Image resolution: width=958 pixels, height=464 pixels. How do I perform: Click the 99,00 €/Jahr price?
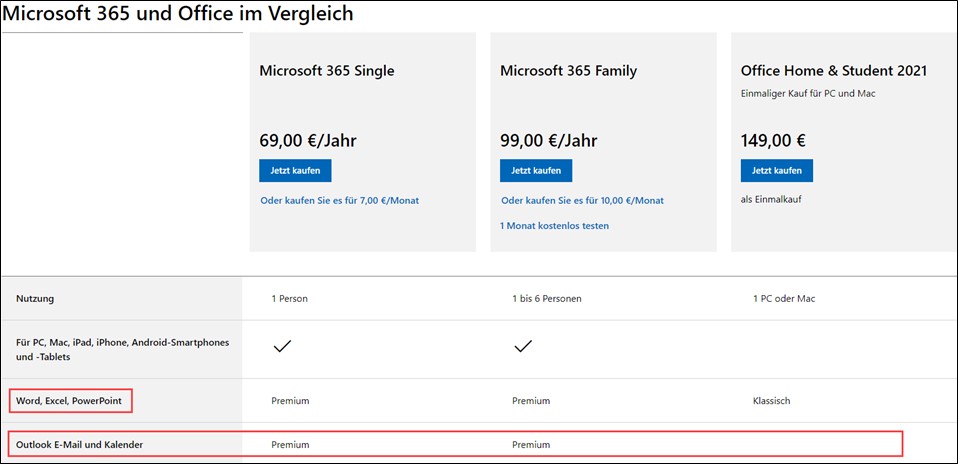pyautogui.click(x=549, y=141)
